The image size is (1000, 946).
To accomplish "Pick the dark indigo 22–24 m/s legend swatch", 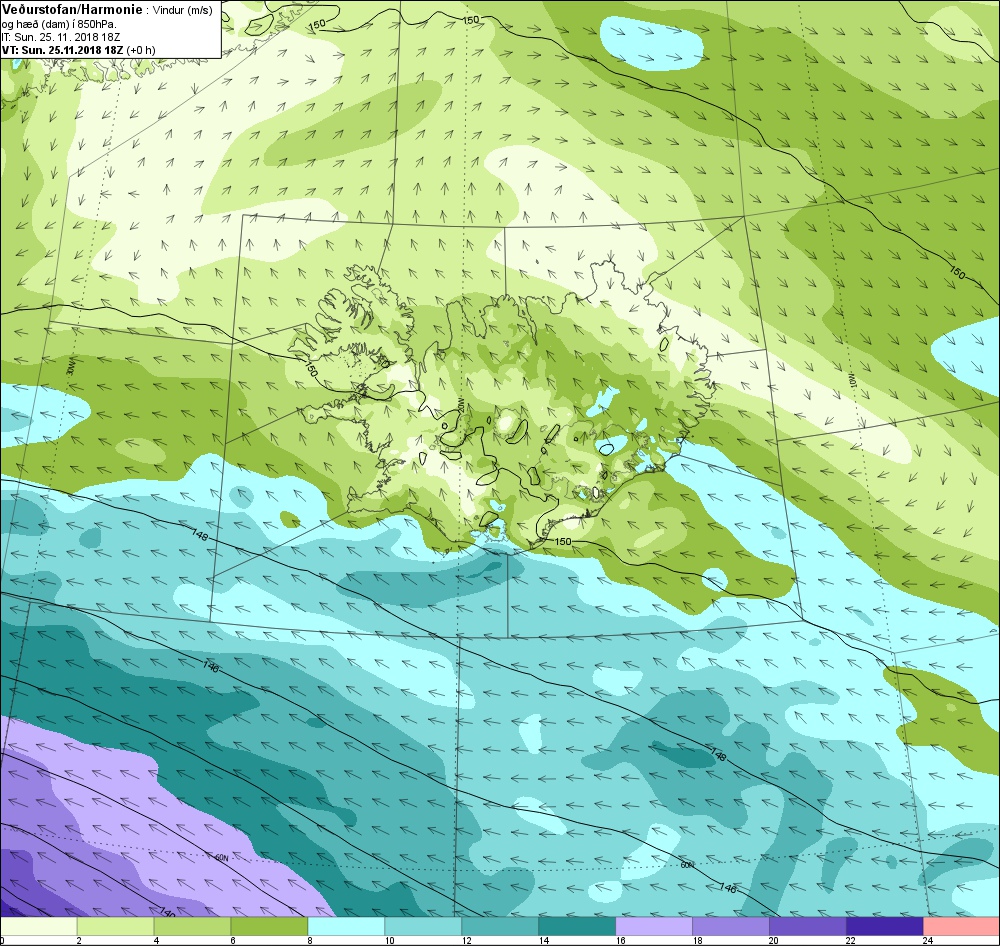I will pos(885,926).
